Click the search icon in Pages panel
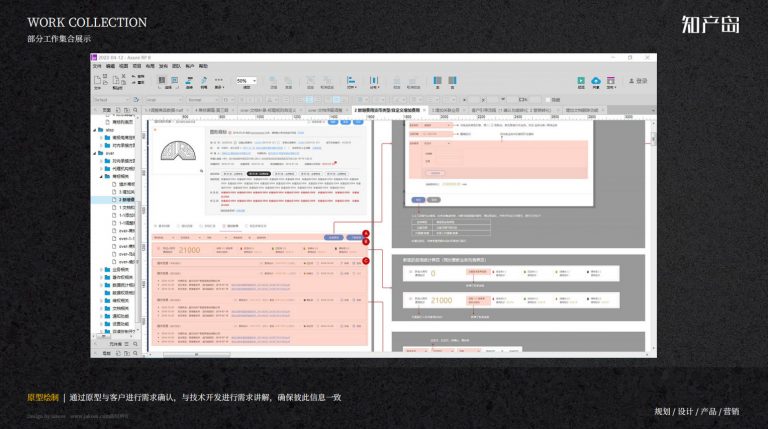The height and width of the screenshot is (429, 768). click(135, 110)
